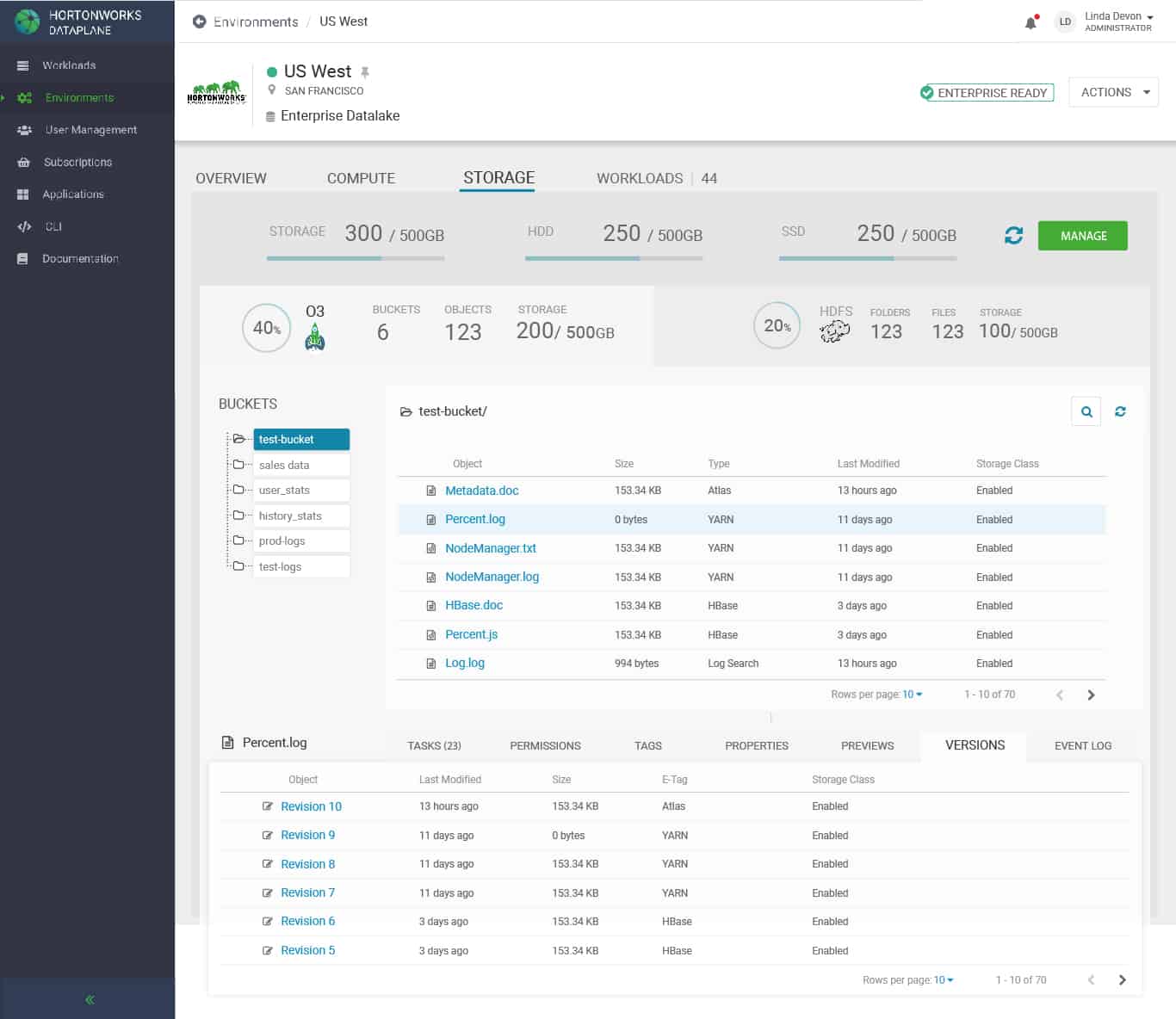This screenshot has width=1176, height=1019.
Task: Select the prod-logs bucket
Action: [x=300, y=540]
